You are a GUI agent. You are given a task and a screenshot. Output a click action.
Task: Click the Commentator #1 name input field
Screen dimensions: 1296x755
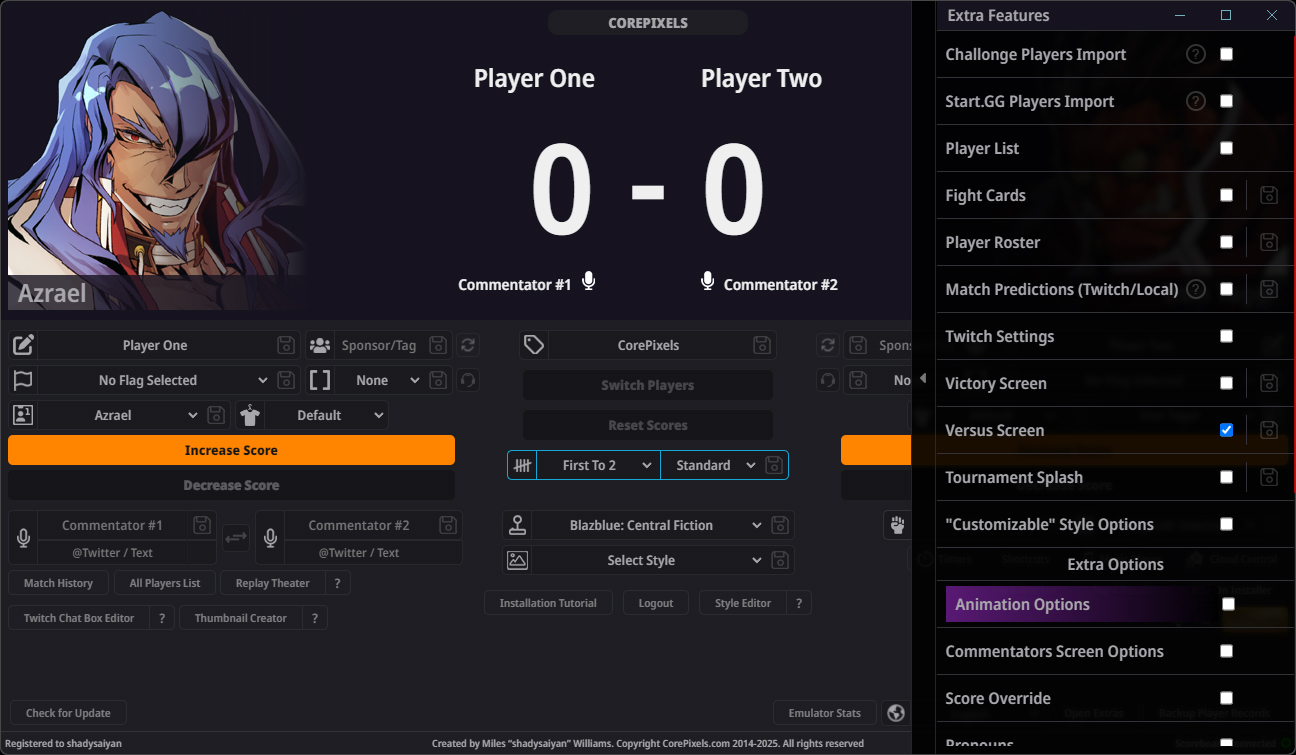(x=112, y=525)
